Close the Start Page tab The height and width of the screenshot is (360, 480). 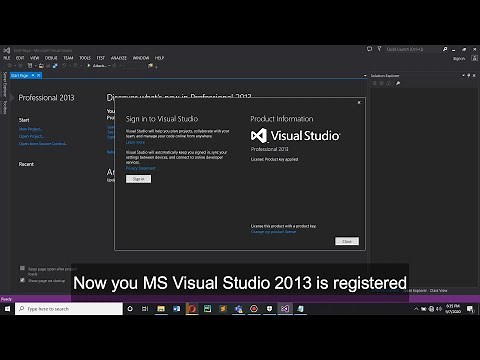[x=39, y=76]
